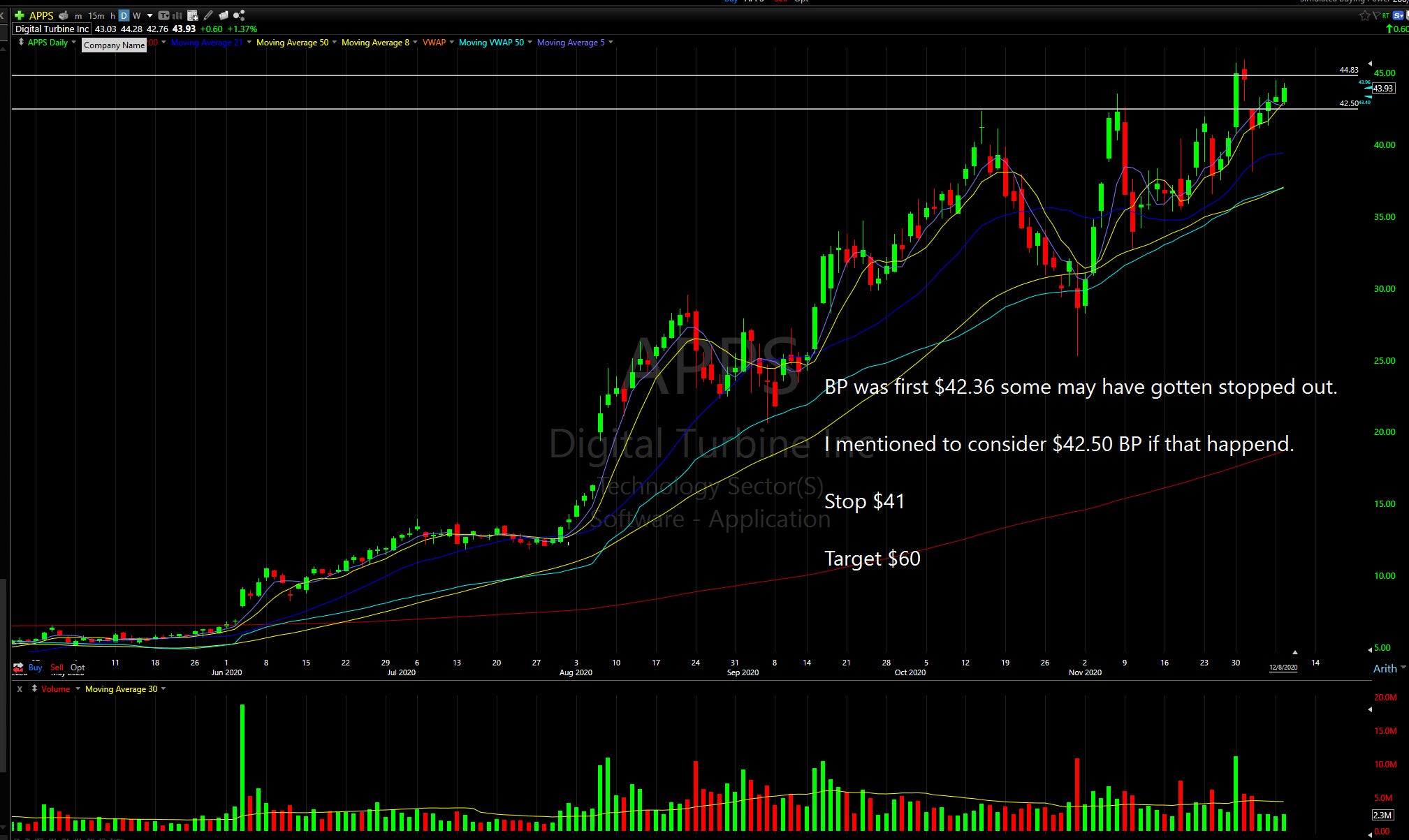Viewport: 1409px width, 840px height.
Task: Click the APPS Daily pane reorder arrows
Action: (x=21, y=43)
